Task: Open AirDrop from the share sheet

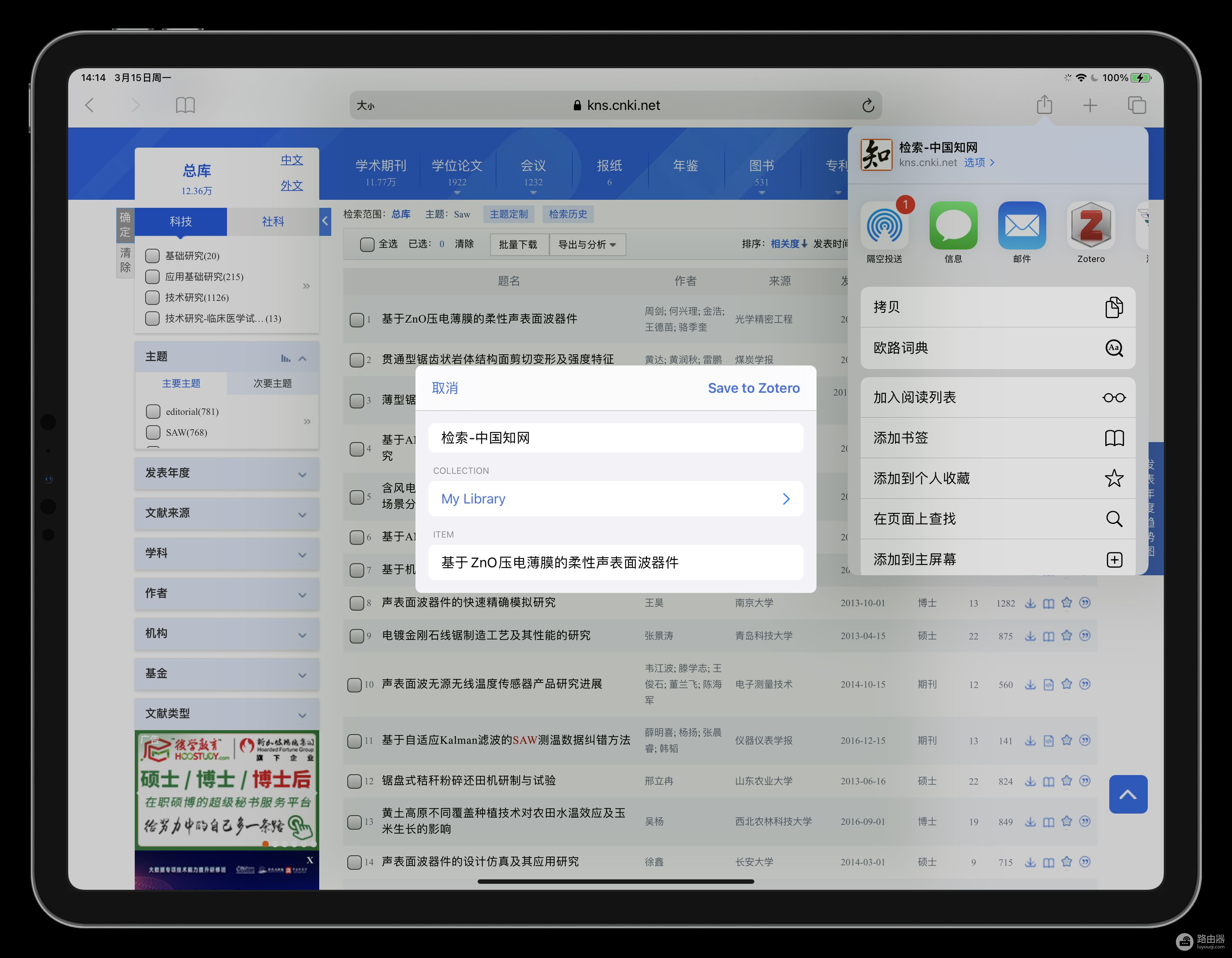Action: 884,226
